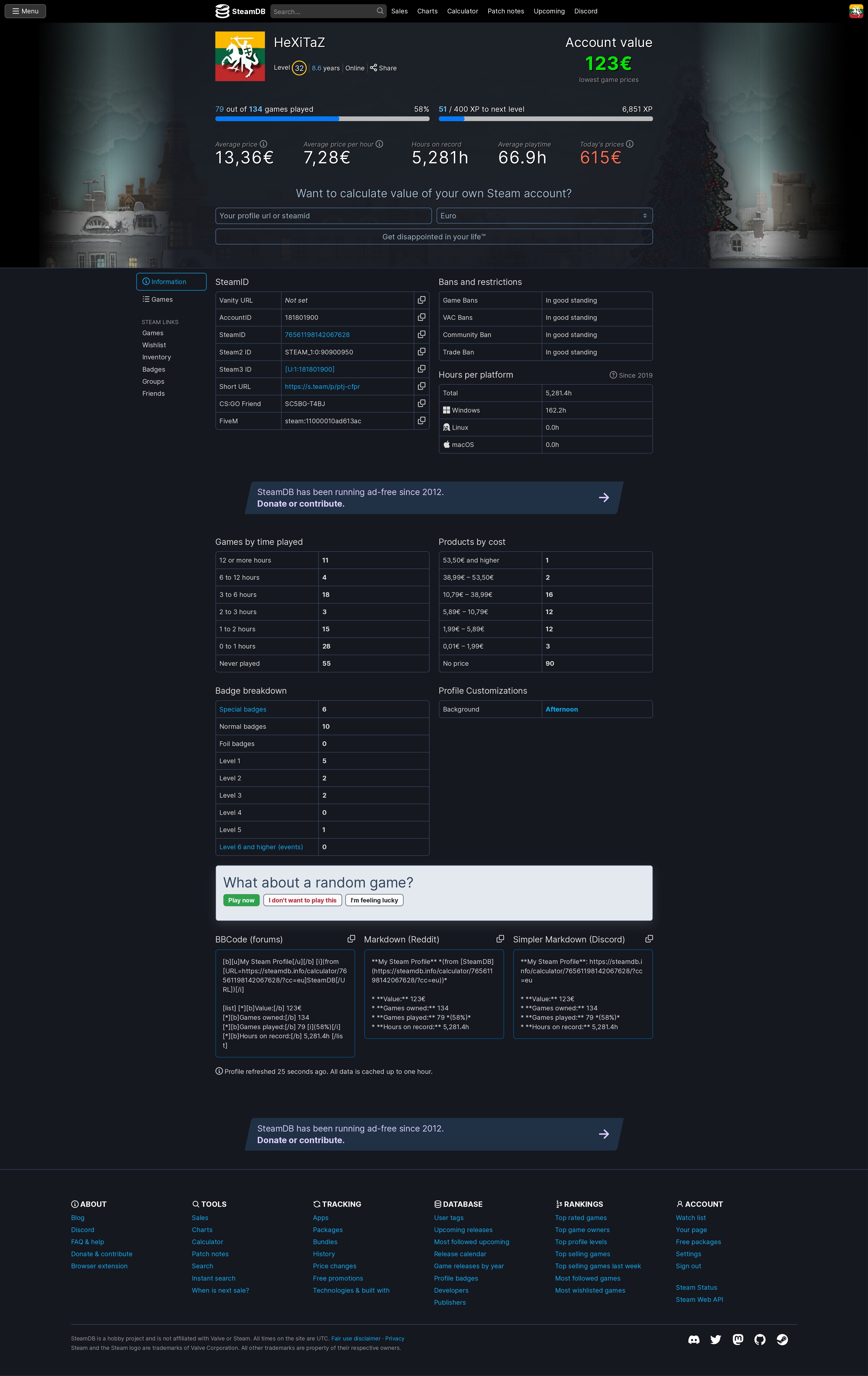This screenshot has height=1376, width=868.
Task: Open Badges under Steam Links
Action: (x=154, y=370)
